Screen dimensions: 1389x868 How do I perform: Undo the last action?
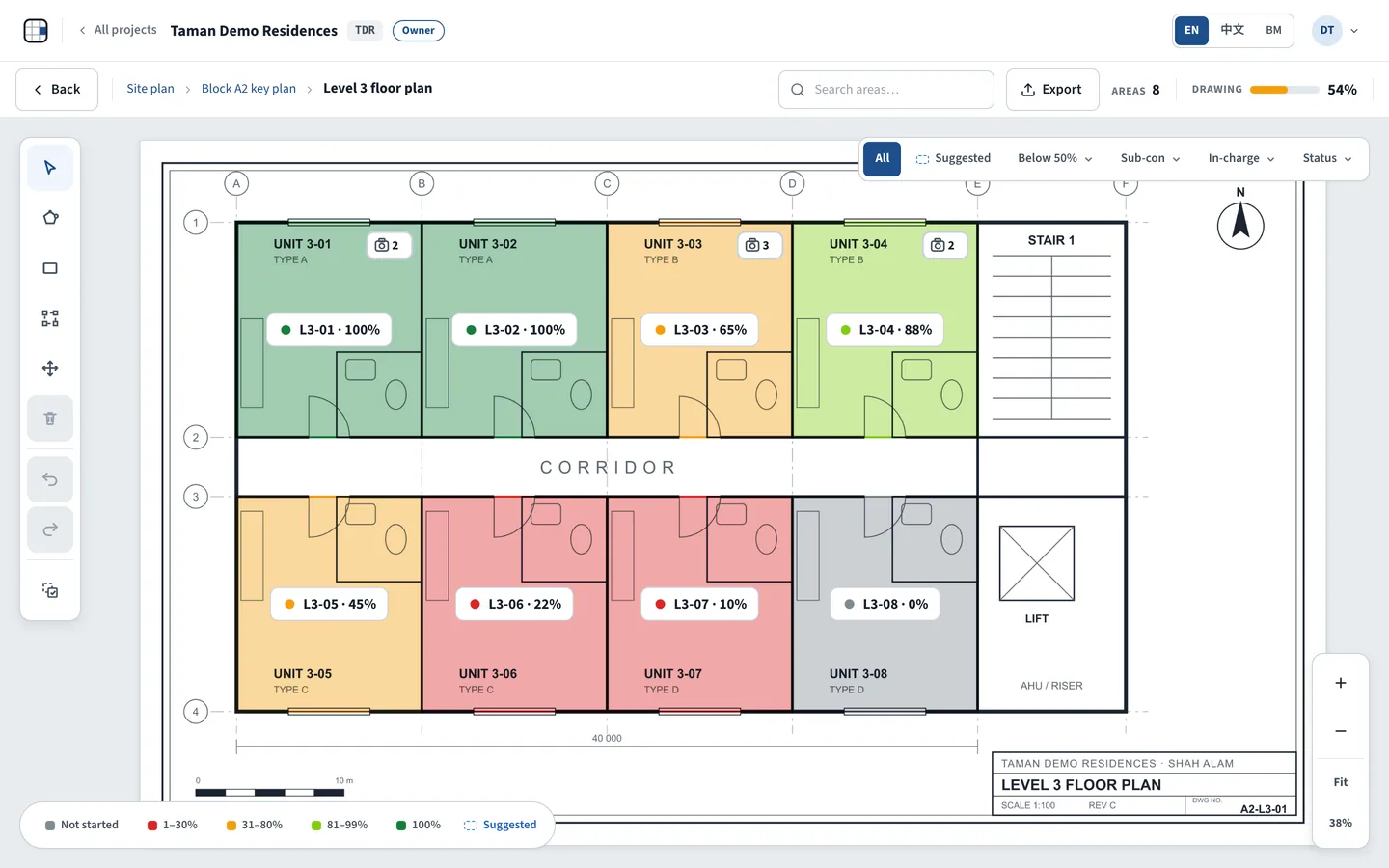pos(50,479)
